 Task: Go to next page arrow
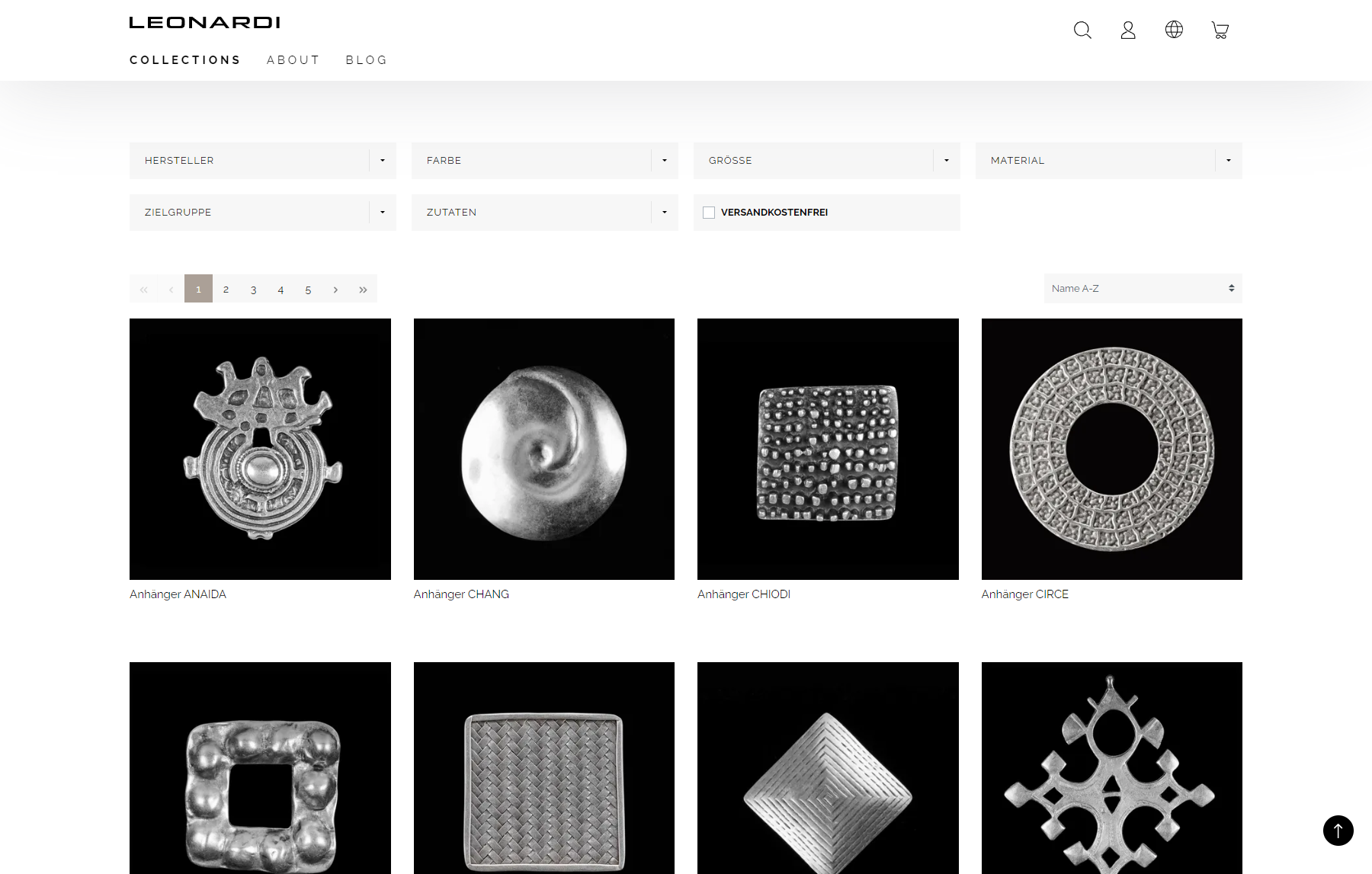tap(335, 289)
